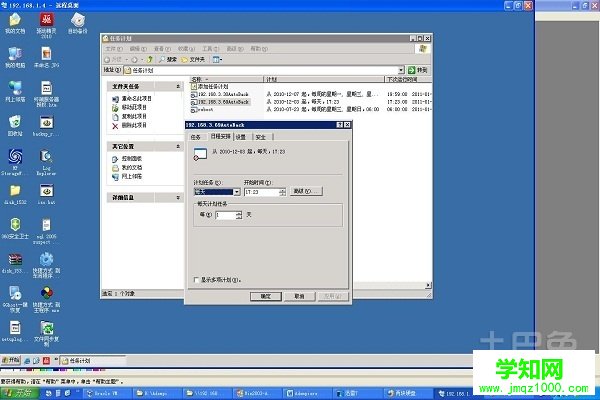
Task: Open the address bar dropdown arrow
Action: 401,70
